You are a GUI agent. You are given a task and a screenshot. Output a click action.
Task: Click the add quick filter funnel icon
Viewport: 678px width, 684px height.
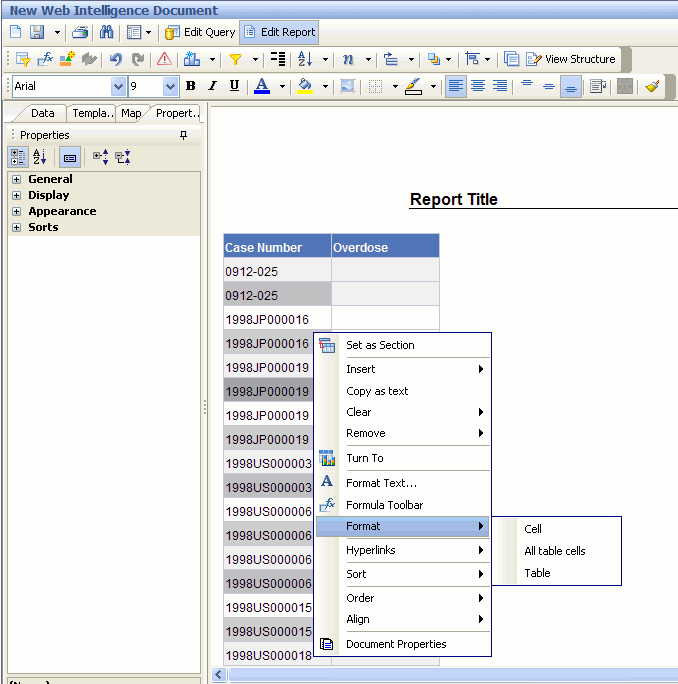point(236,59)
